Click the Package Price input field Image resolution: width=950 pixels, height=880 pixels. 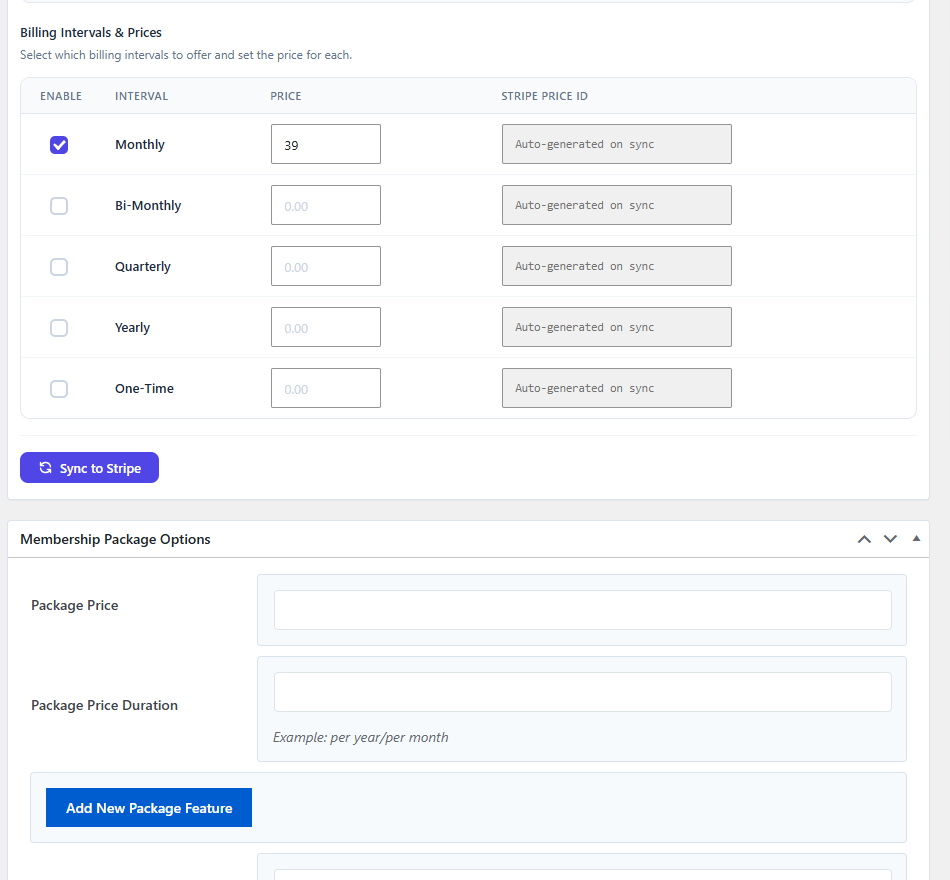coord(583,610)
